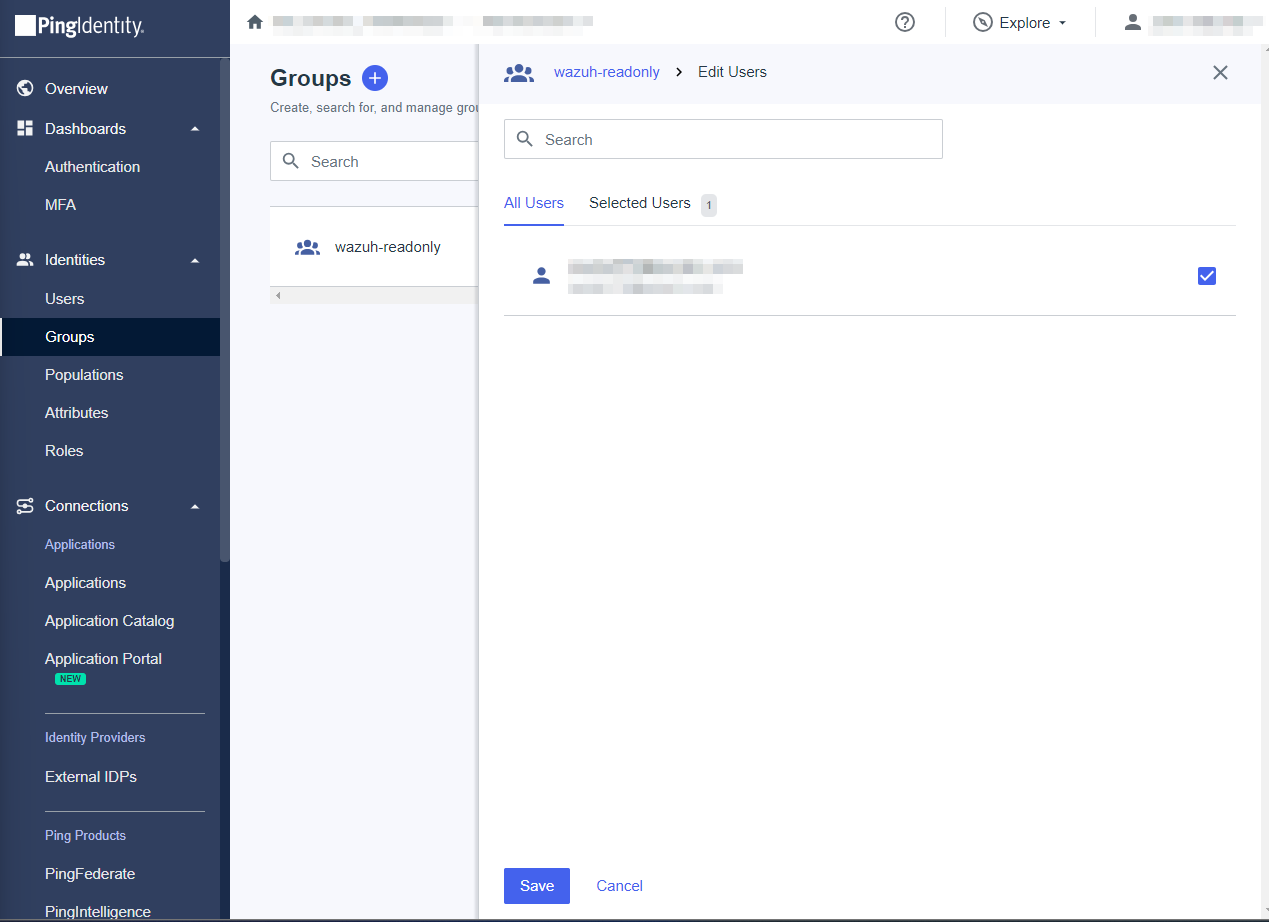Click the Selected Users count badge

[x=709, y=205]
